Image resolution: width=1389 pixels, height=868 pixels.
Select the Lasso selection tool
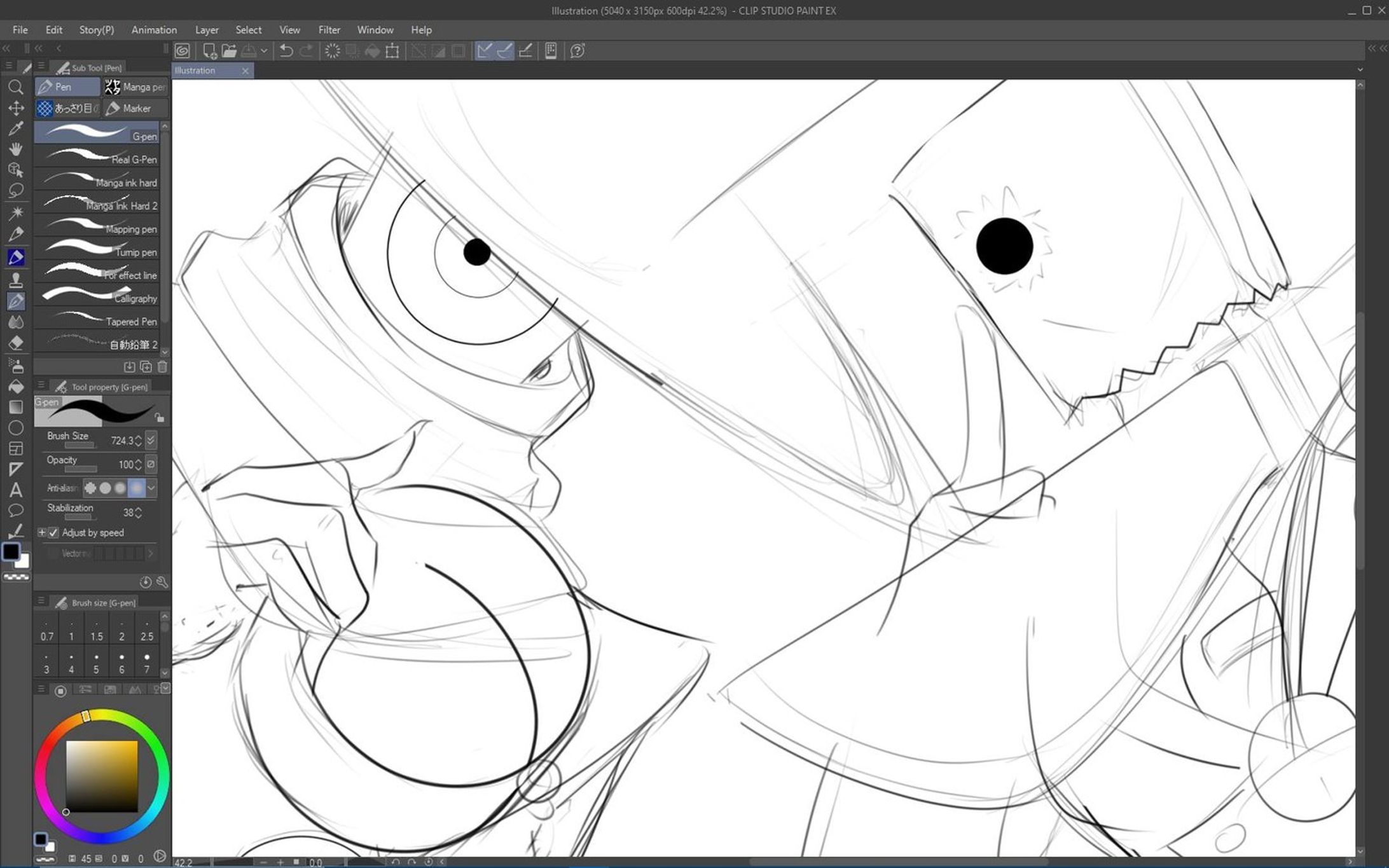pos(16,190)
